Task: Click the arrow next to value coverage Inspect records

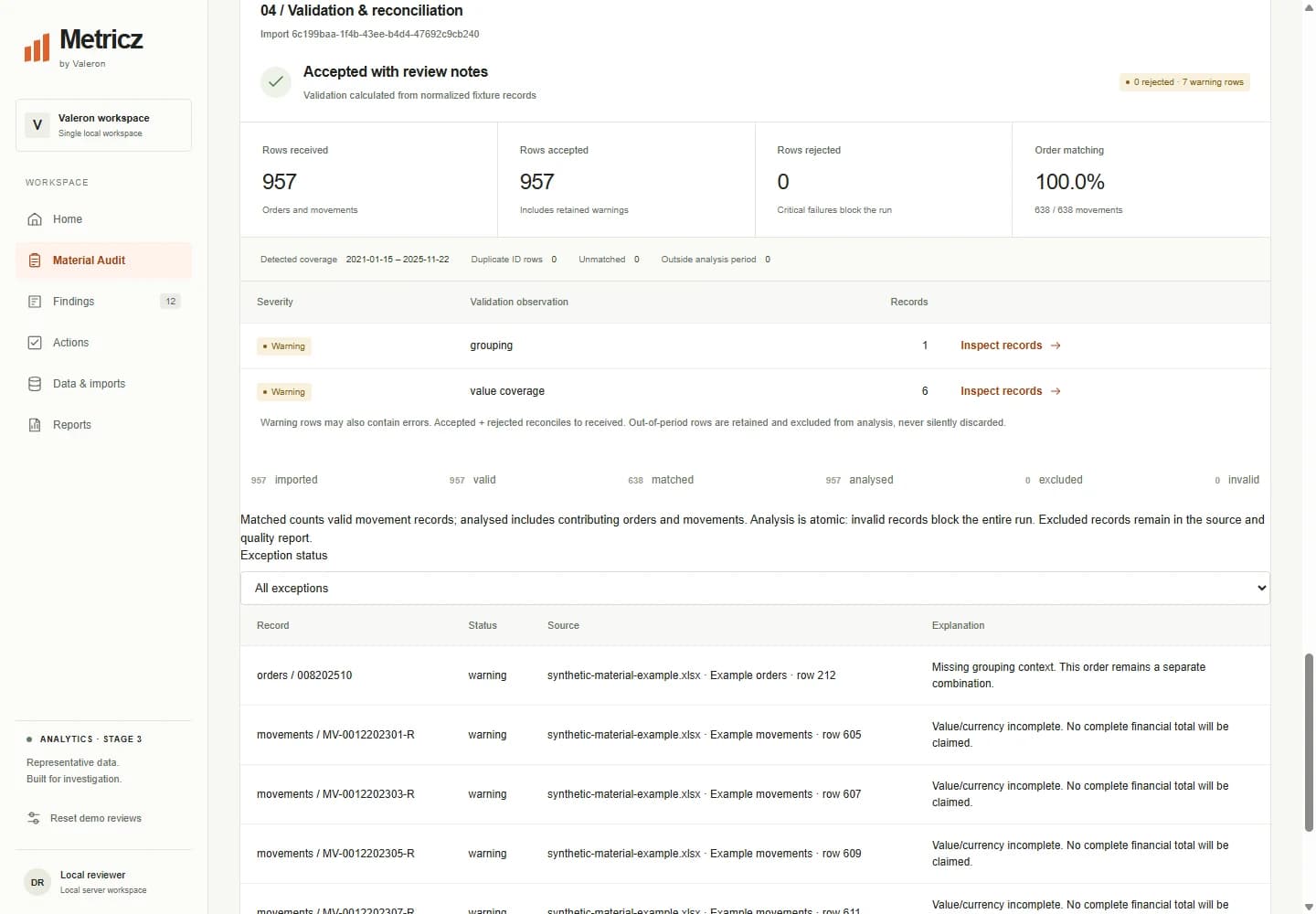Action: pos(1056,391)
